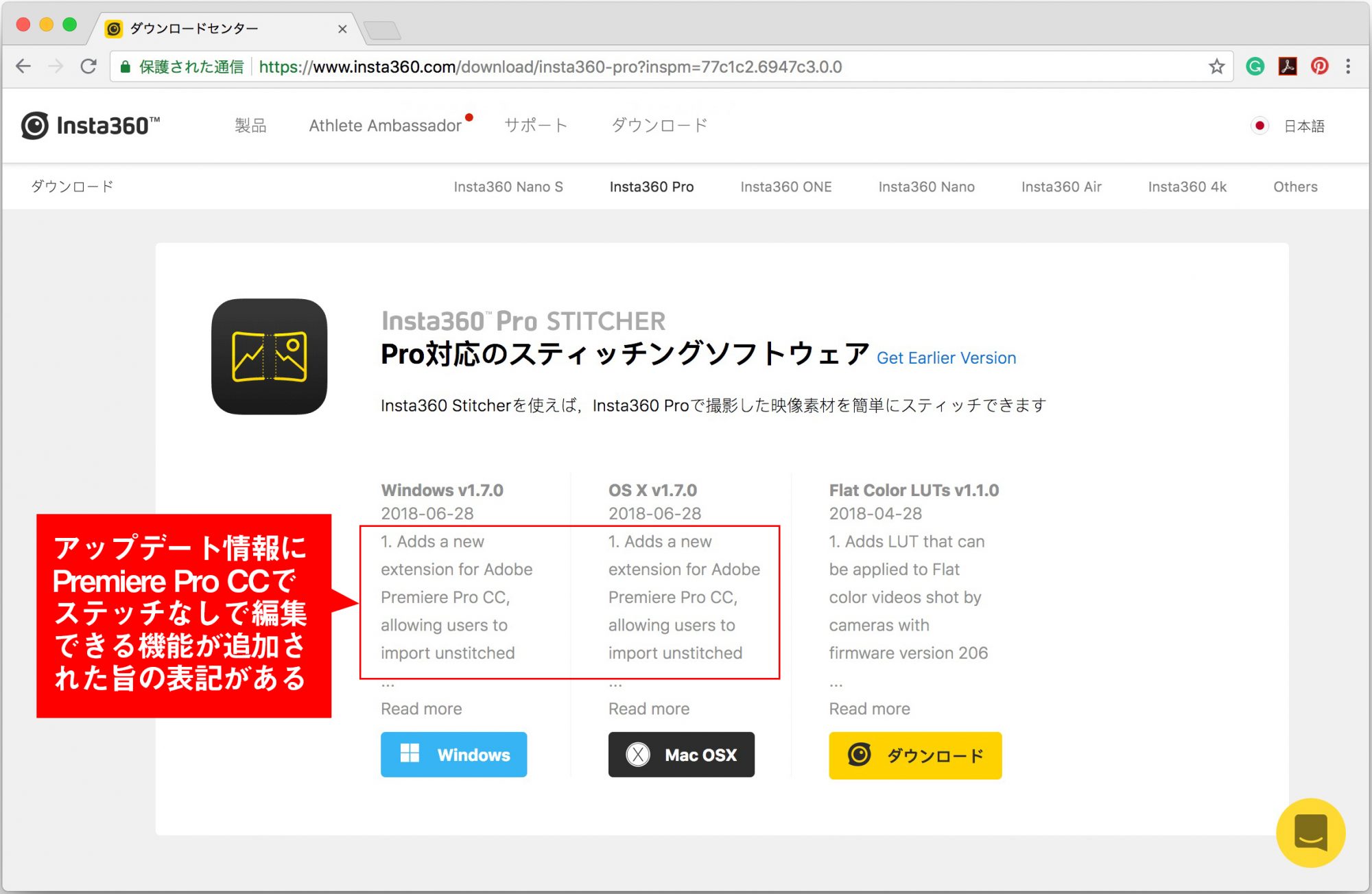Open a new browser tab
The height and width of the screenshot is (894, 1372).
[382, 30]
